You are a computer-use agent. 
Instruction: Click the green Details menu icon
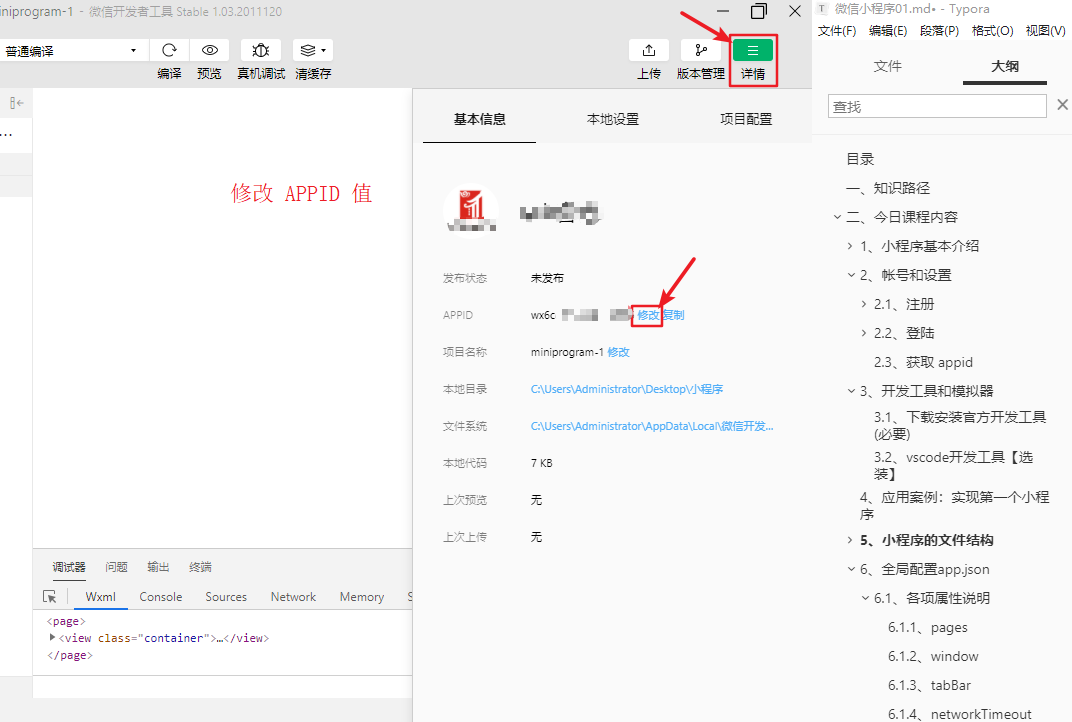click(x=753, y=50)
